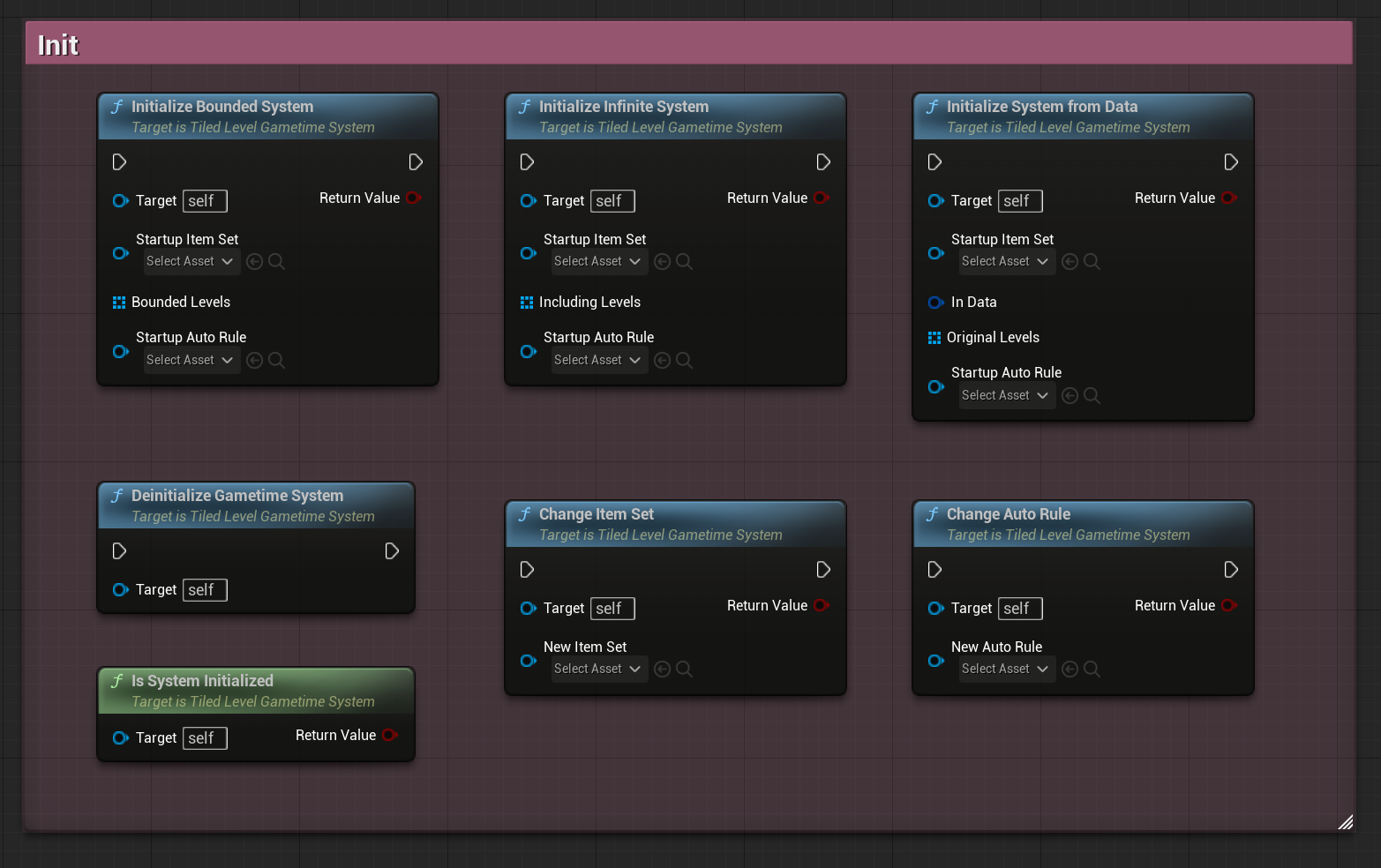This screenshot has height=868, width=1381.
Task: Click the self Target field in Deinitialize Gametime System
Action: tap(205, 590)
